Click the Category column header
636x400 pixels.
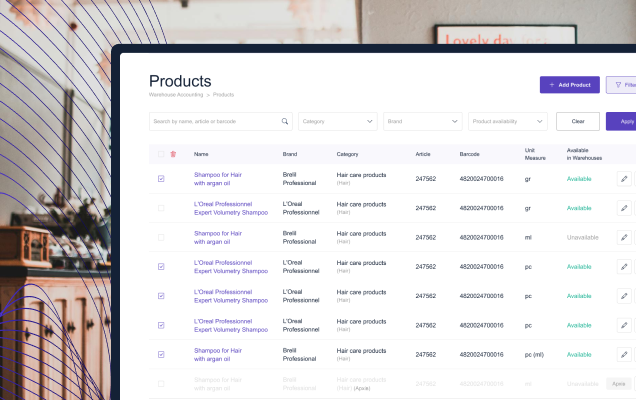[x=347, y=154]
